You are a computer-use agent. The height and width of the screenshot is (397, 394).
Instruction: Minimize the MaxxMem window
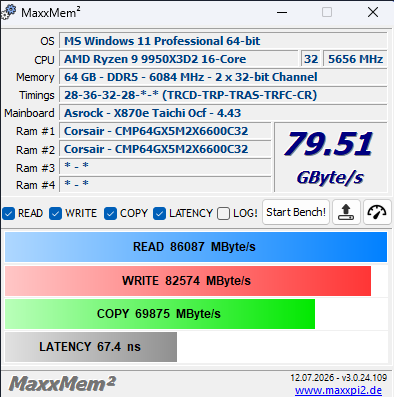[282, 13]
